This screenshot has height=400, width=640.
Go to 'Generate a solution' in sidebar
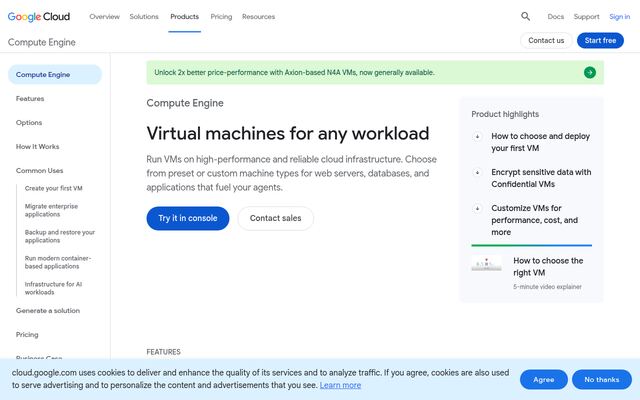[48, 311]
